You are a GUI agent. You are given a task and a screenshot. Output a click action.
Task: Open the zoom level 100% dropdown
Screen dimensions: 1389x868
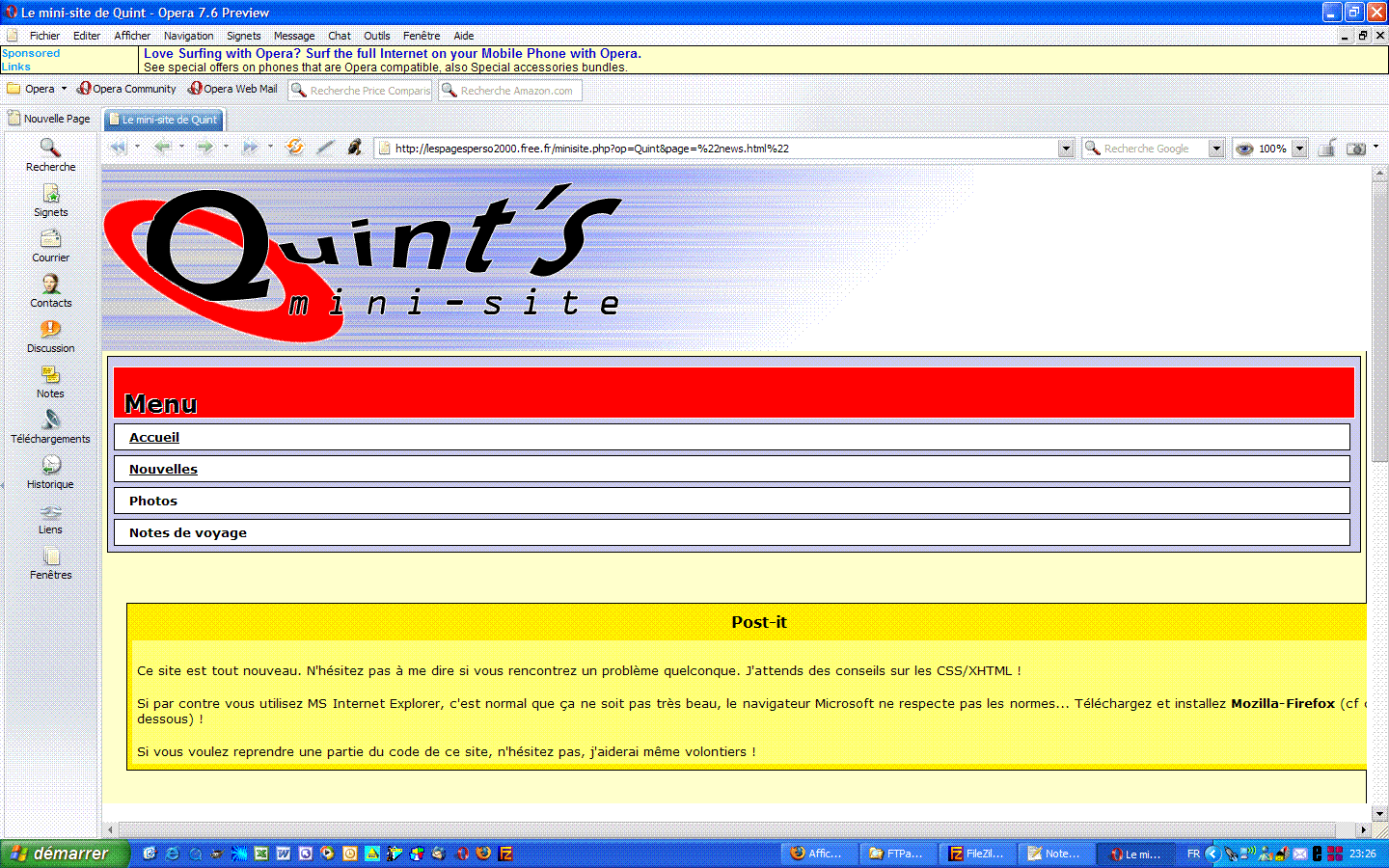(x=1299, y=149)
